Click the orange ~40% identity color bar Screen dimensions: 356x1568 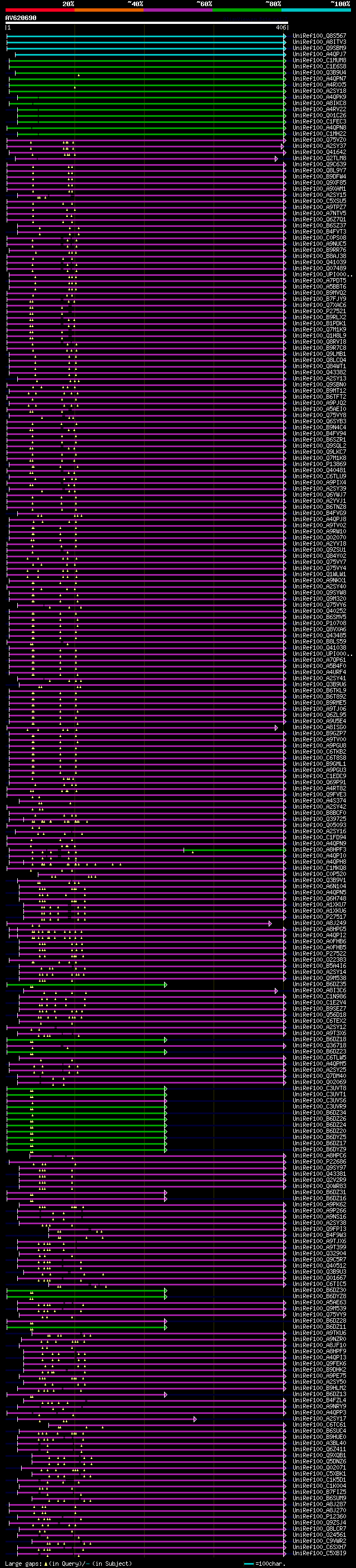coord(110,10)
